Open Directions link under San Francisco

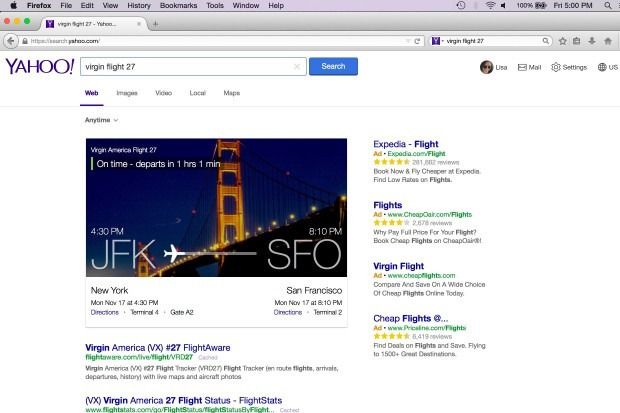(x=288, y=312)
